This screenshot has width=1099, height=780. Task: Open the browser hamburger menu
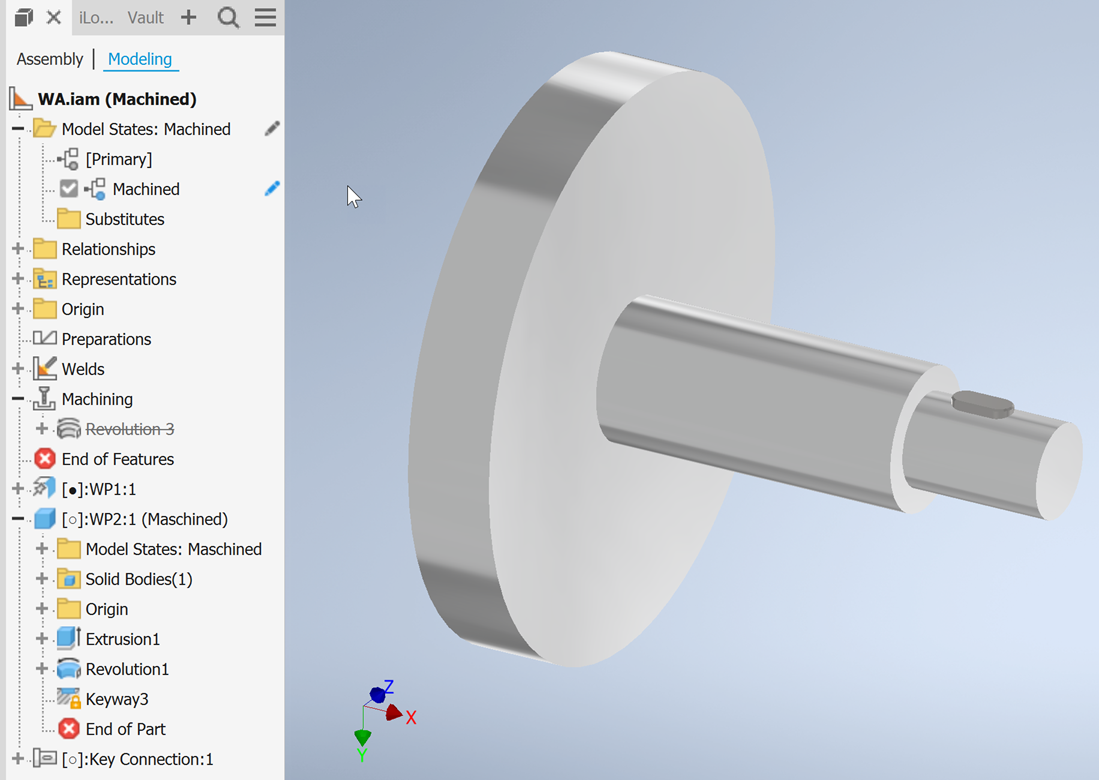coord(265,17)
